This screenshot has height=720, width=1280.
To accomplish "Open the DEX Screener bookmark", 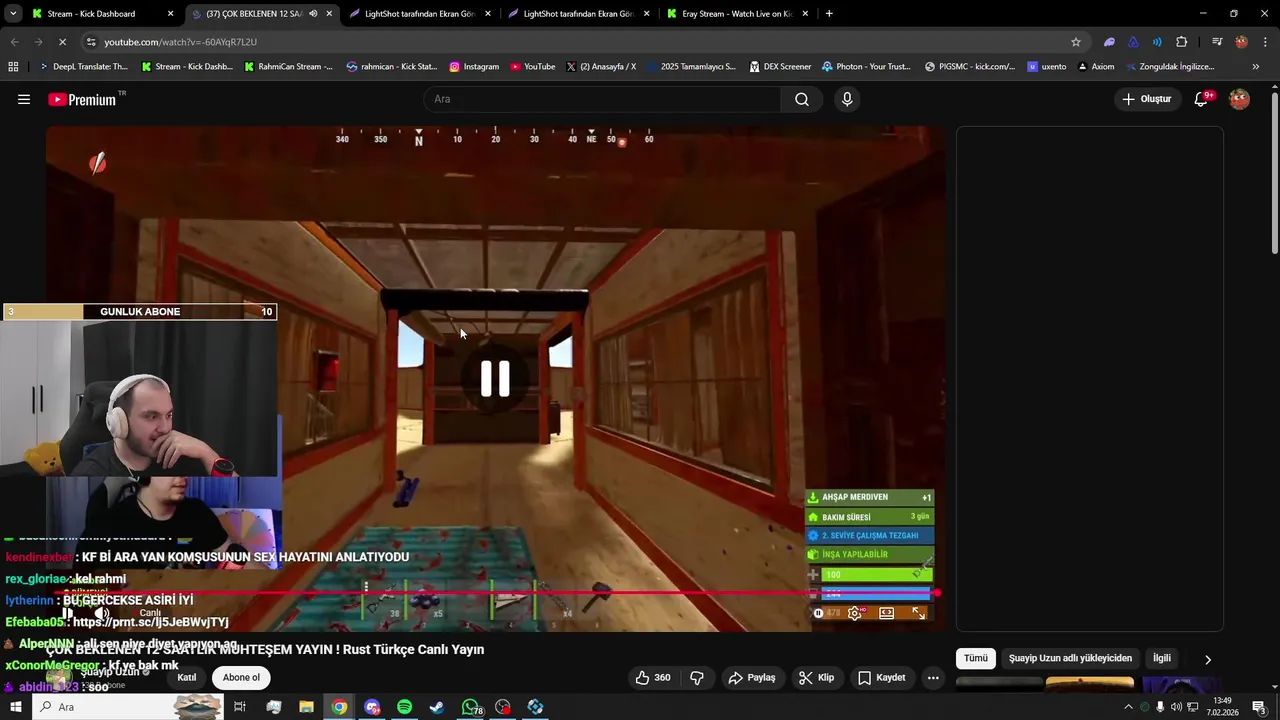I will [780, 67].
